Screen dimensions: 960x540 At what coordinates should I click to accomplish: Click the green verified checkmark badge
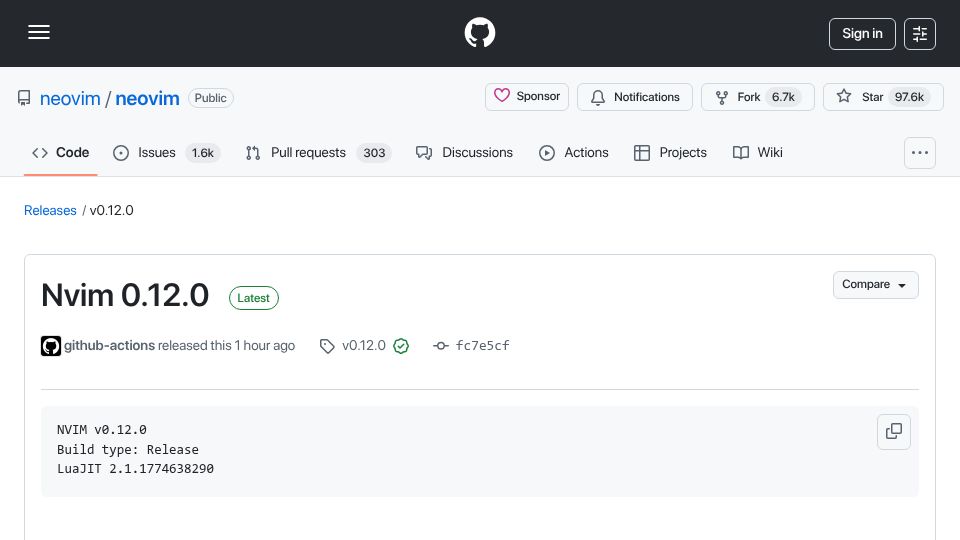[x=401, y=346]
